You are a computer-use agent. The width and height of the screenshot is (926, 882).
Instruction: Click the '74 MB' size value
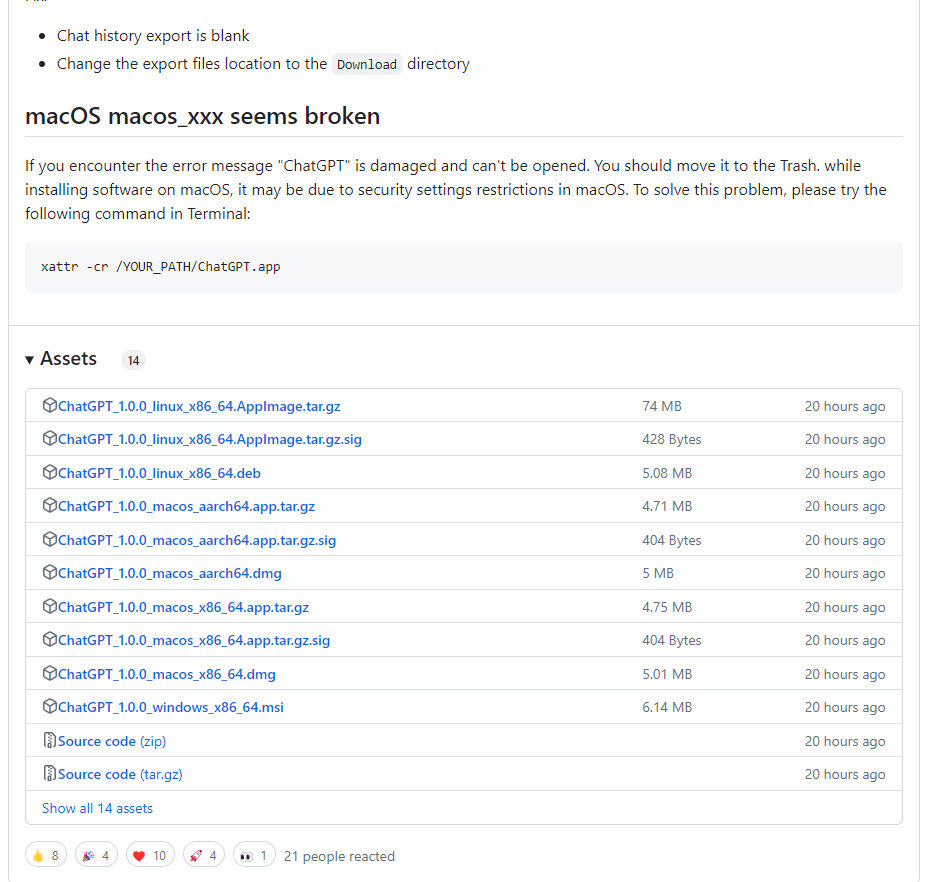coord(662,406)
